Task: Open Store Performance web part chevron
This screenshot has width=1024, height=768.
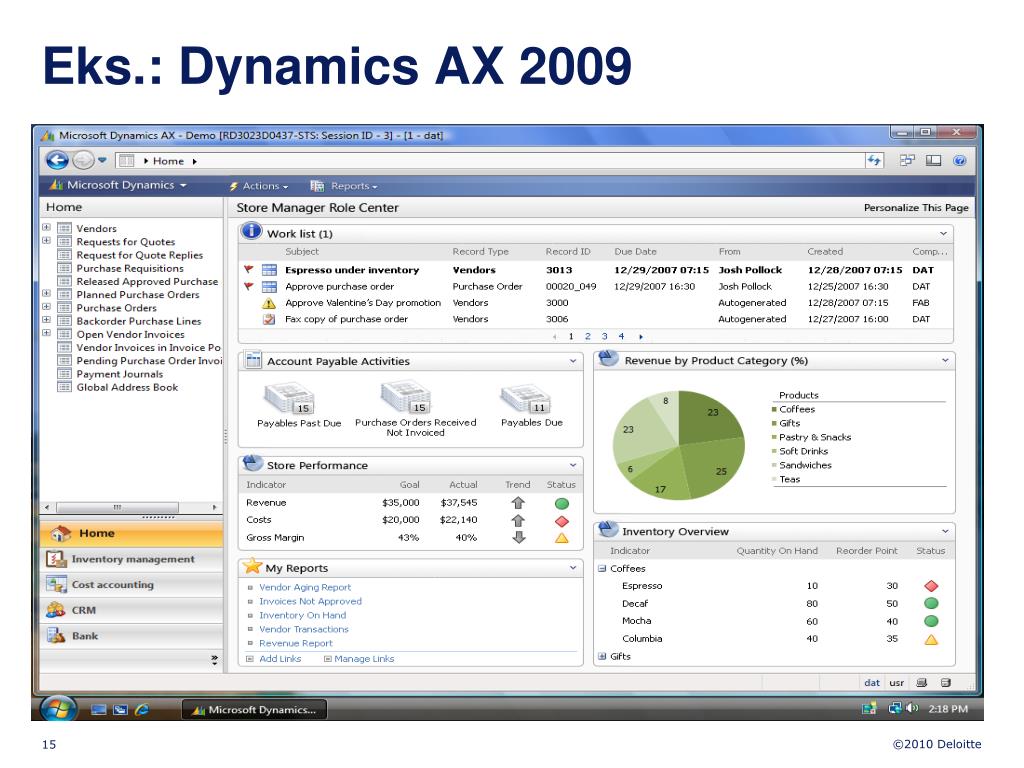Action: (573, 465)
